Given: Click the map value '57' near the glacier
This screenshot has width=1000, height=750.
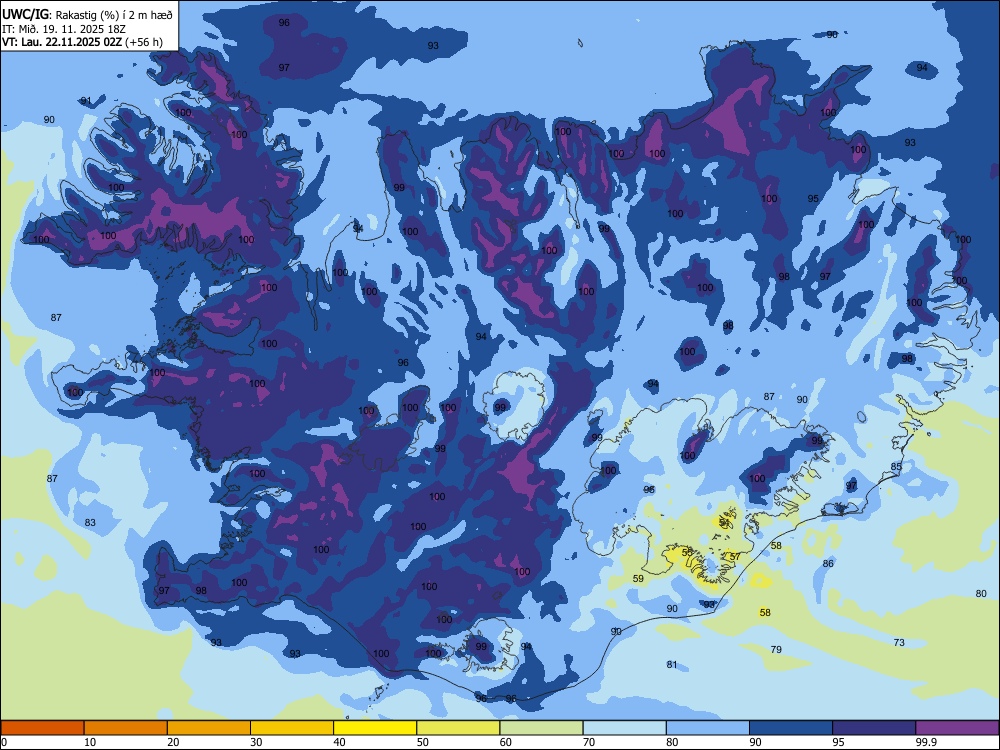Looking at the screenshot, I should pos(735,556).
